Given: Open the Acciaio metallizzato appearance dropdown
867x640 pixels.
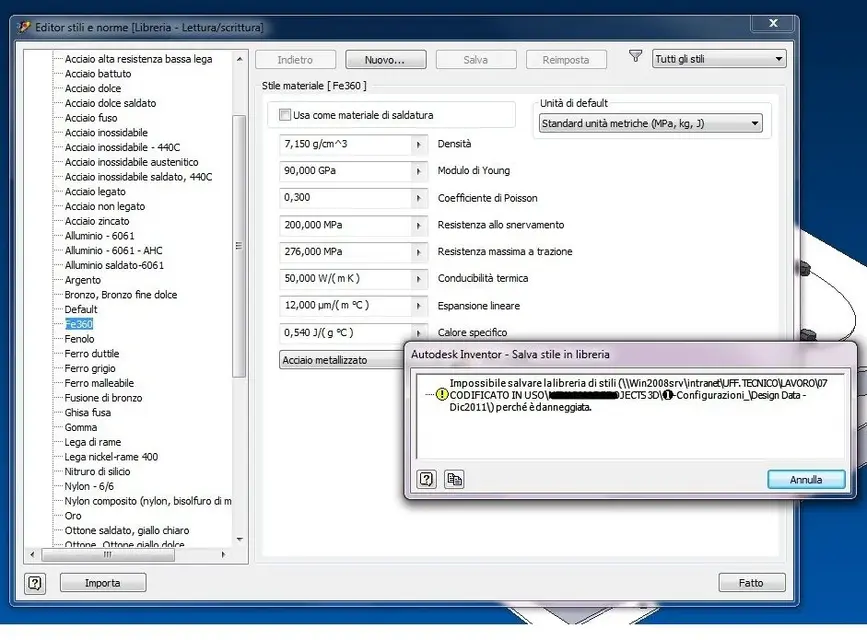Looking at the screenshot, I should 342,360.
